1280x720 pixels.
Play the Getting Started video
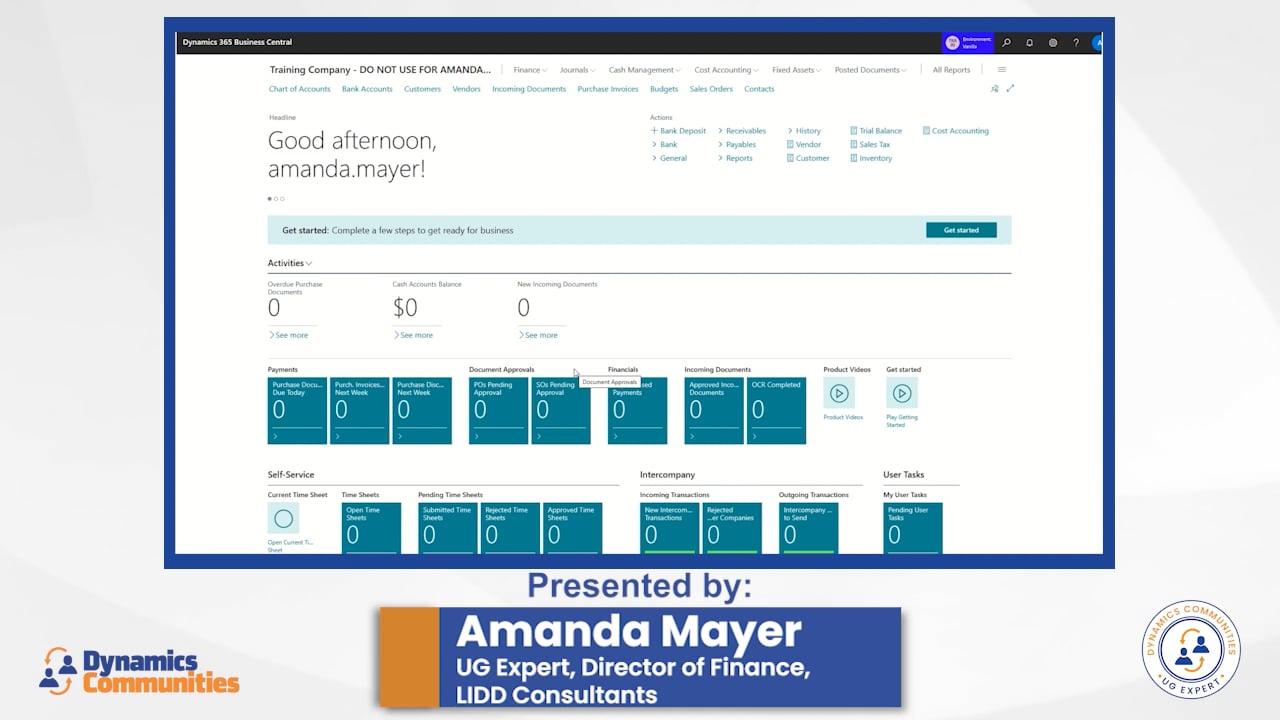[x=902, y=393]
